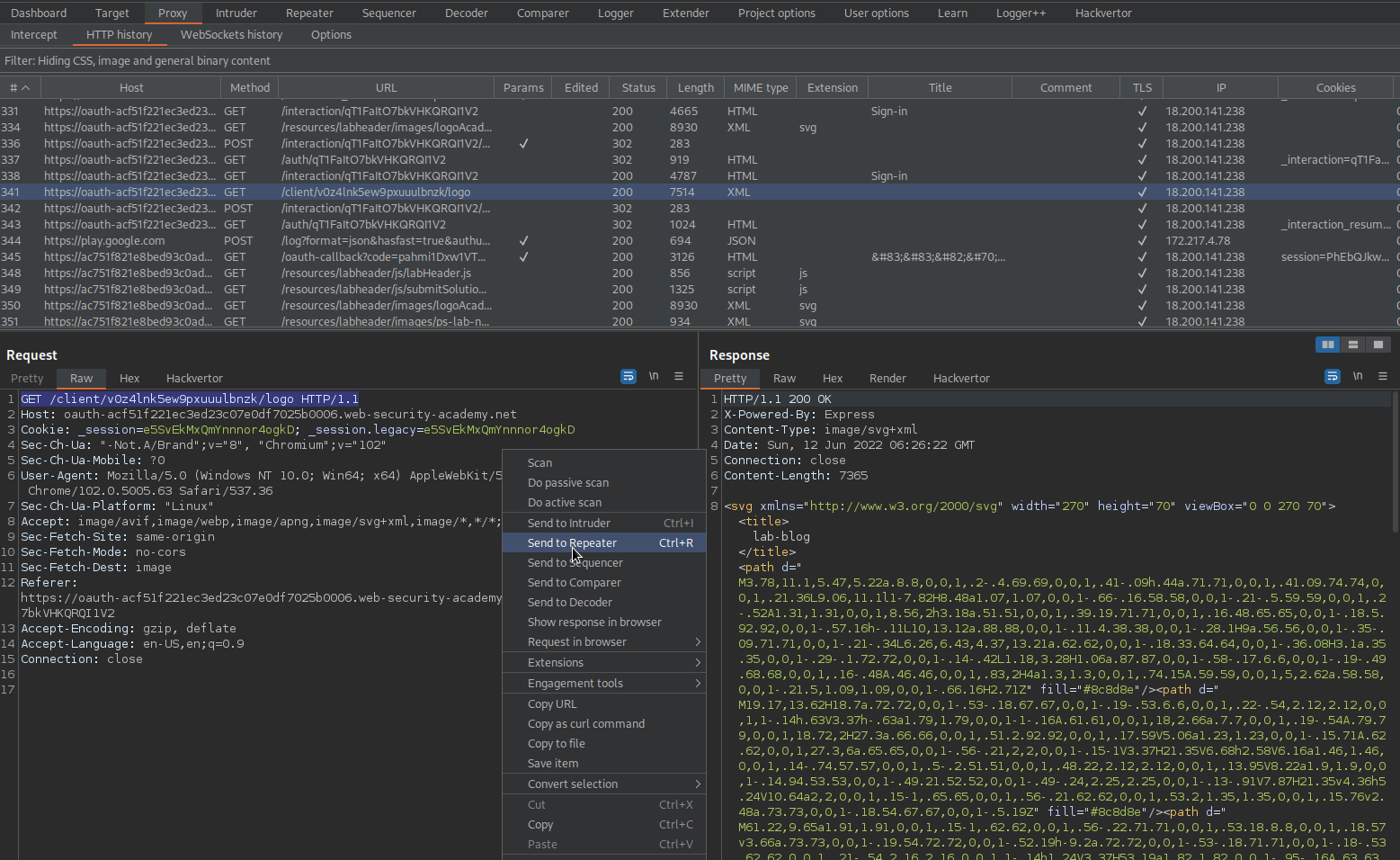The width and height of the screenshot is (1400, 860).
Task: Switch Response view to Render
Action: (887, 379)
